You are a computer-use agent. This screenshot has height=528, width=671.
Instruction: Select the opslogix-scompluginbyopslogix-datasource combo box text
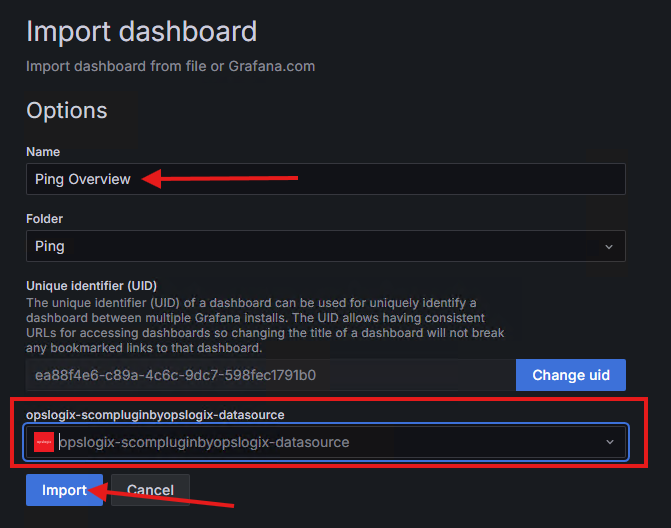click(205, 442)
